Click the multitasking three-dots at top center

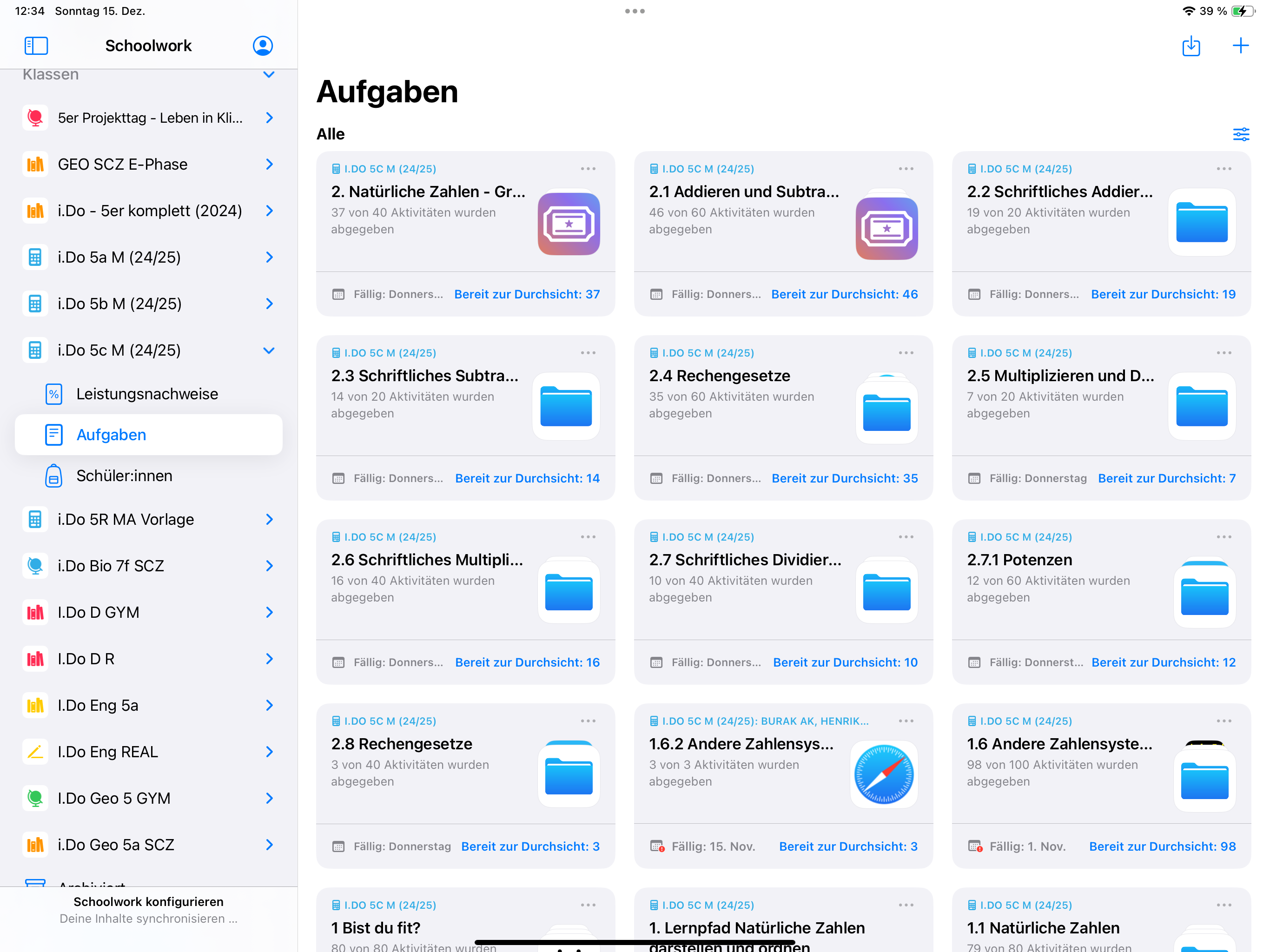(635, 11)
